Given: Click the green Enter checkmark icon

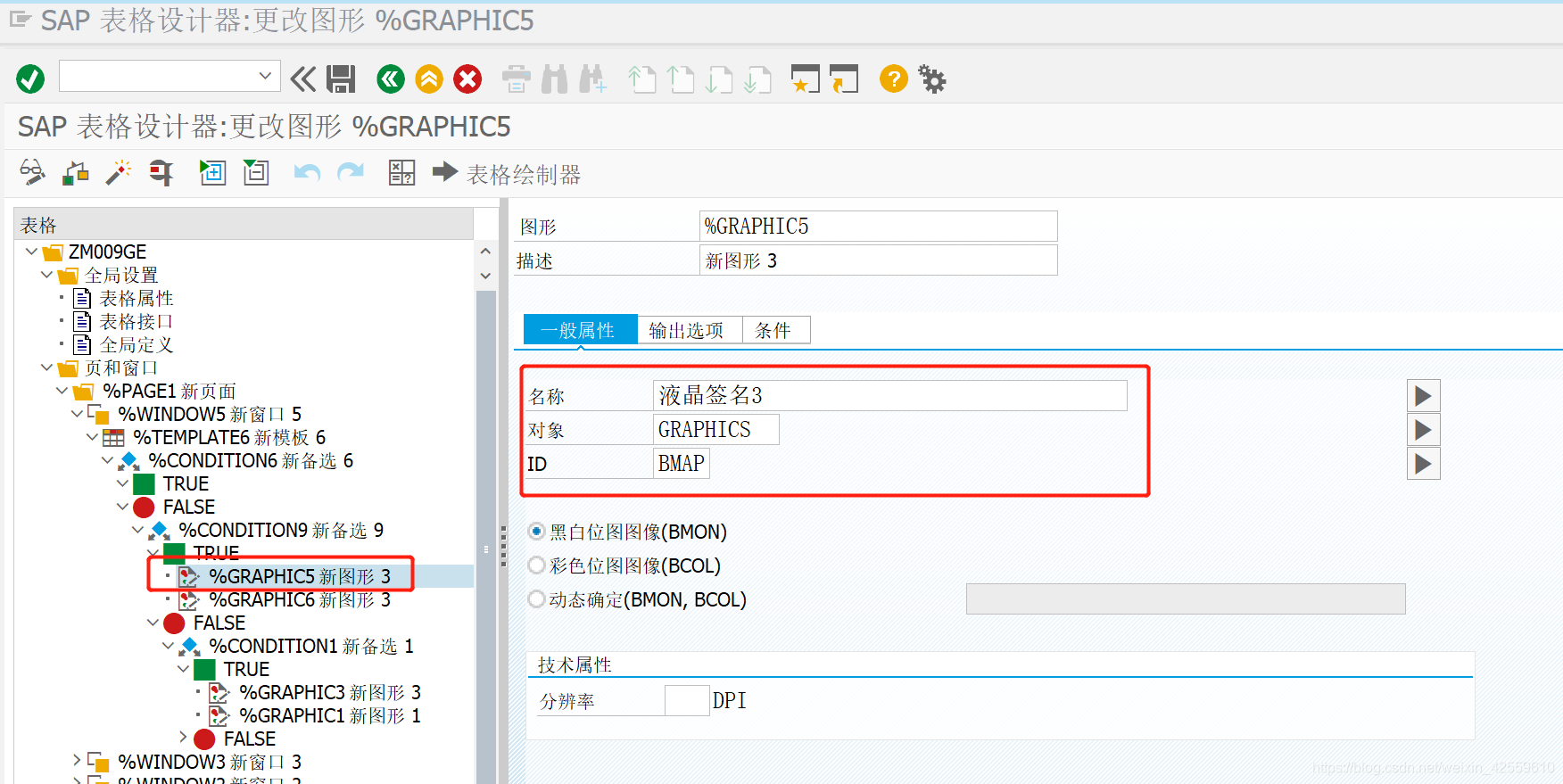Looking at the screenshot, I should [x=30, y=78].
